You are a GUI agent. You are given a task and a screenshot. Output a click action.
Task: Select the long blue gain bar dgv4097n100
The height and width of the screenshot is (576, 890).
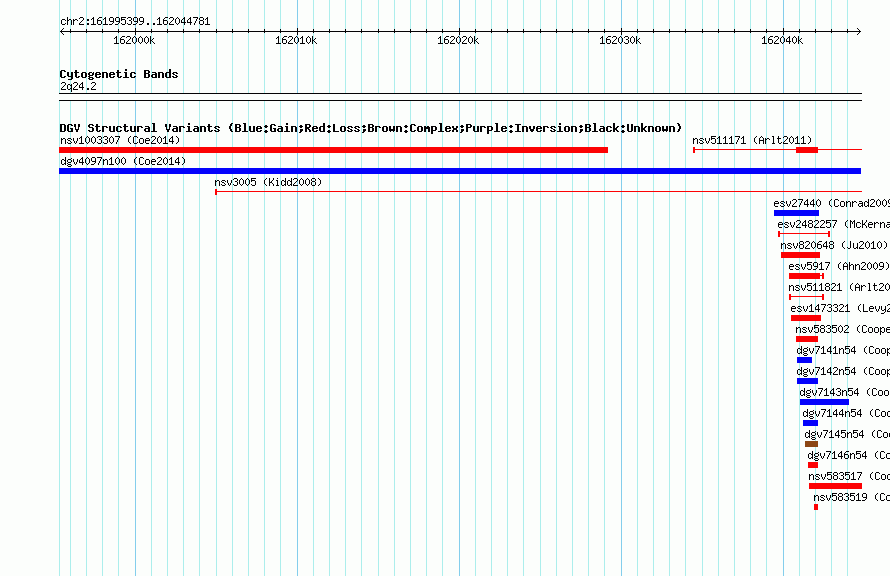(460, 171)
